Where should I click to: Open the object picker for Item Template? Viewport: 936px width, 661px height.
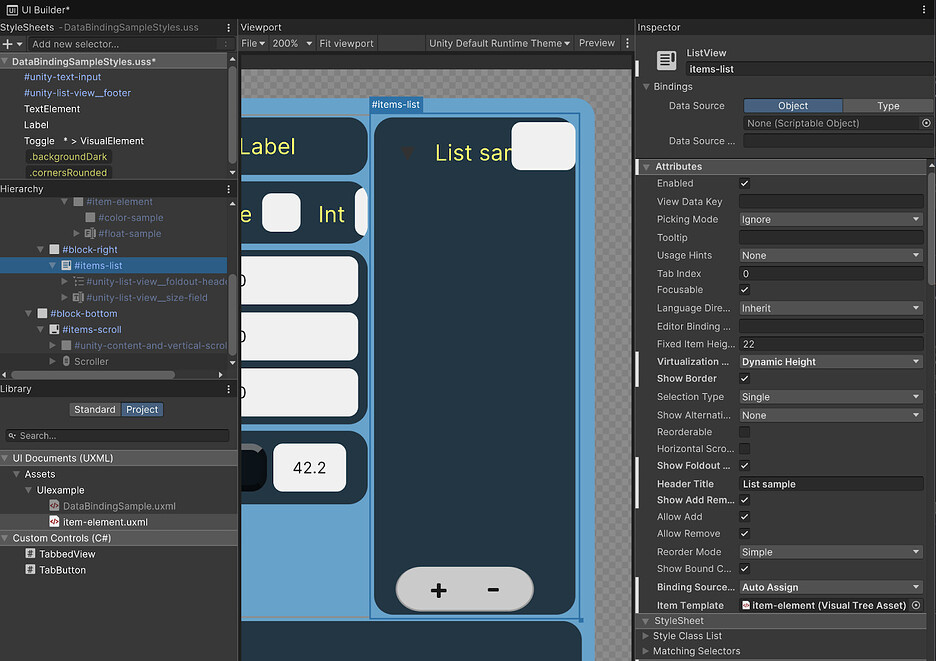click(x=915, y=605)
